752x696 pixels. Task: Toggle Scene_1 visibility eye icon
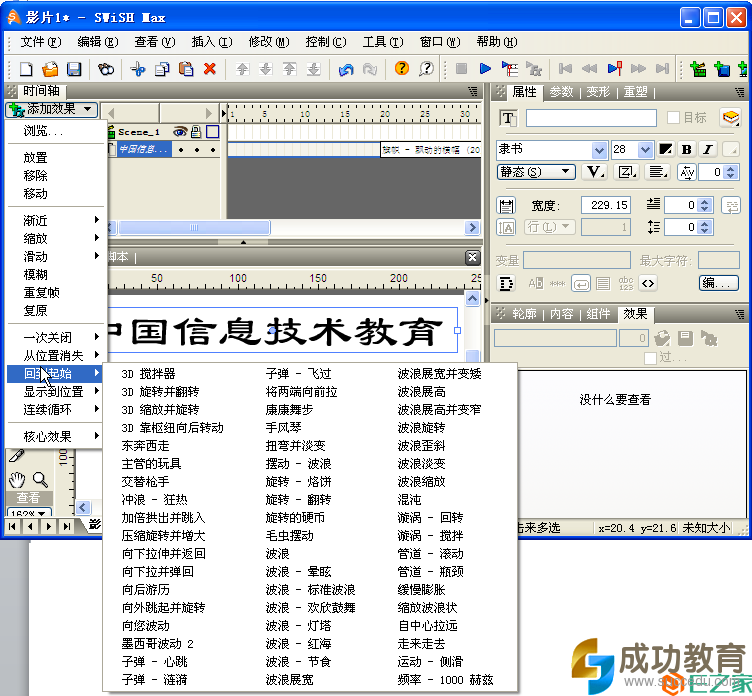click(x=180, y=132)
